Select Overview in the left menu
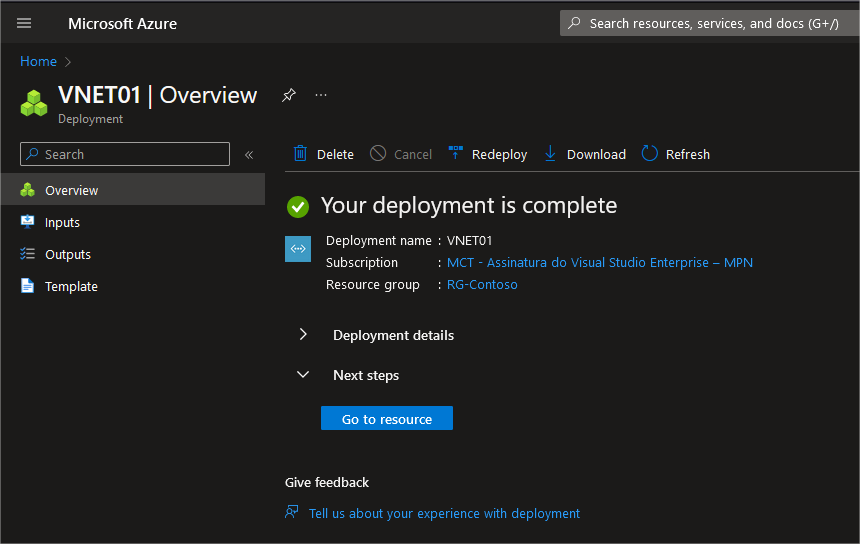Screen dimensions: 860x544 click(133, 190)
